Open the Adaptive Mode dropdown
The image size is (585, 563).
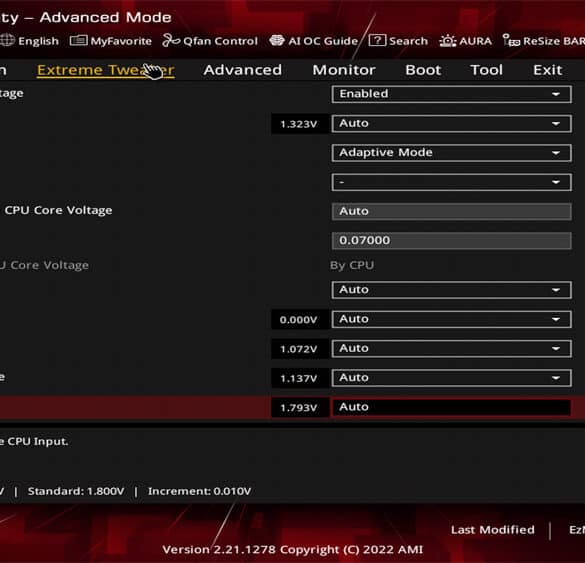451,153
